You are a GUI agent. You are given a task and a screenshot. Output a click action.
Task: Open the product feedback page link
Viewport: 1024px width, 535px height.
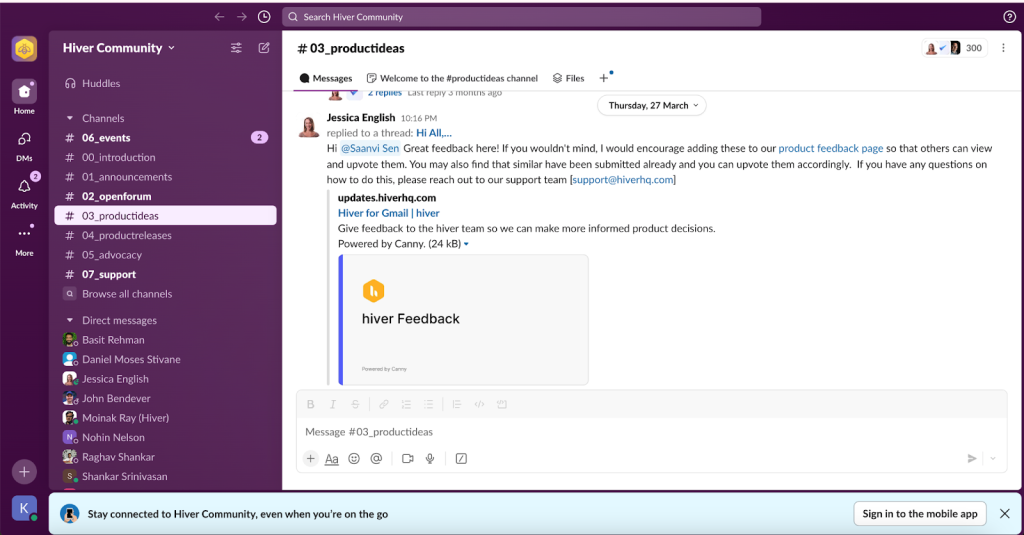(831, 148)
